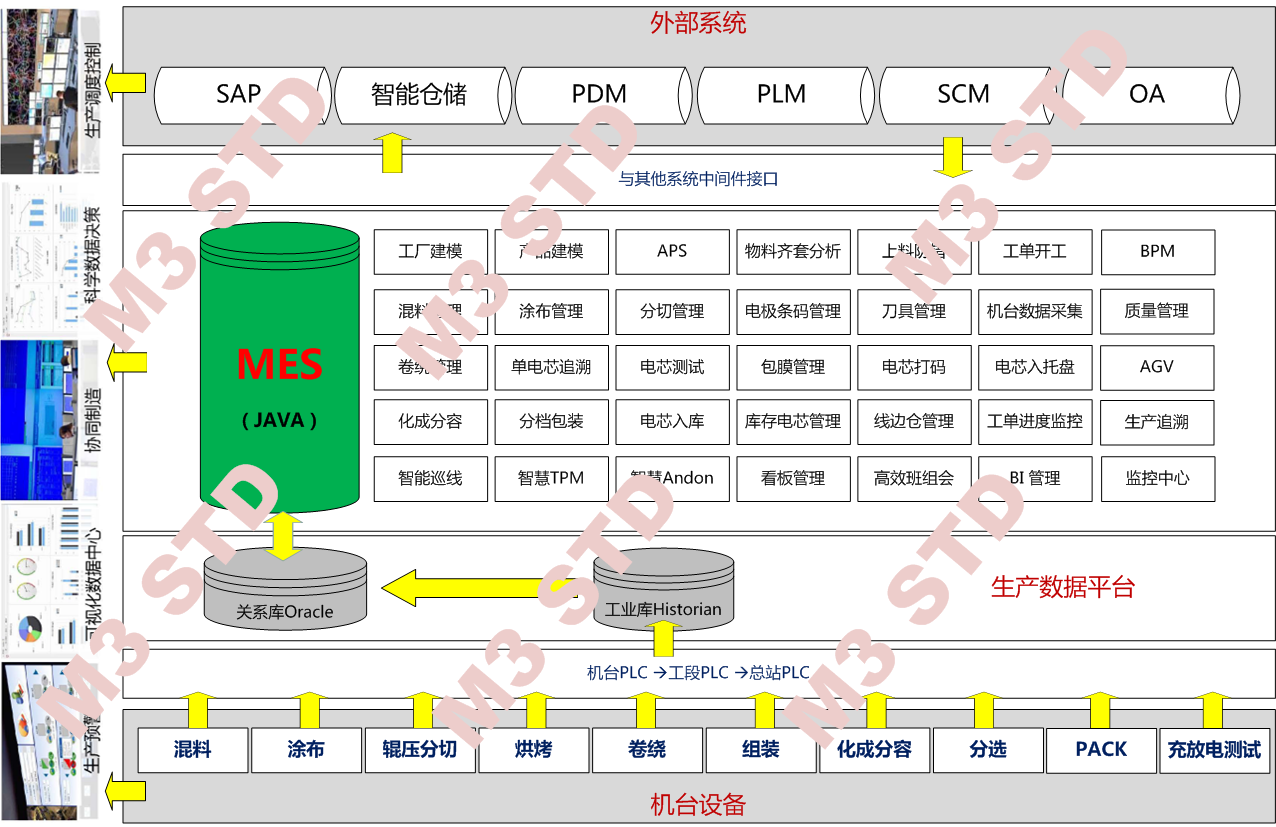Click the 物料齐套分析 module box

tap(793, 252)
